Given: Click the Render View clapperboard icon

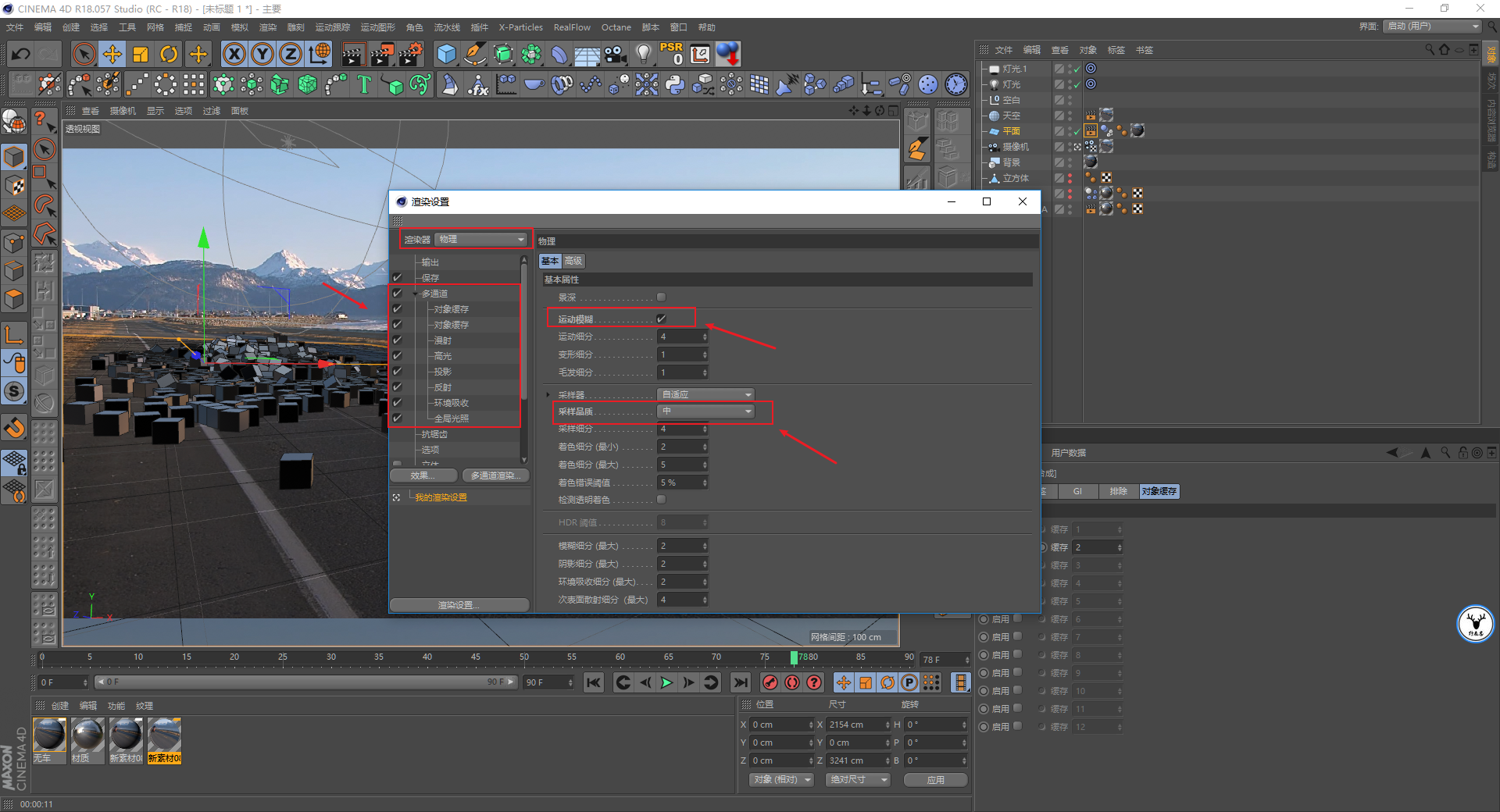Looking at the screenshot, I should (353, 54).
